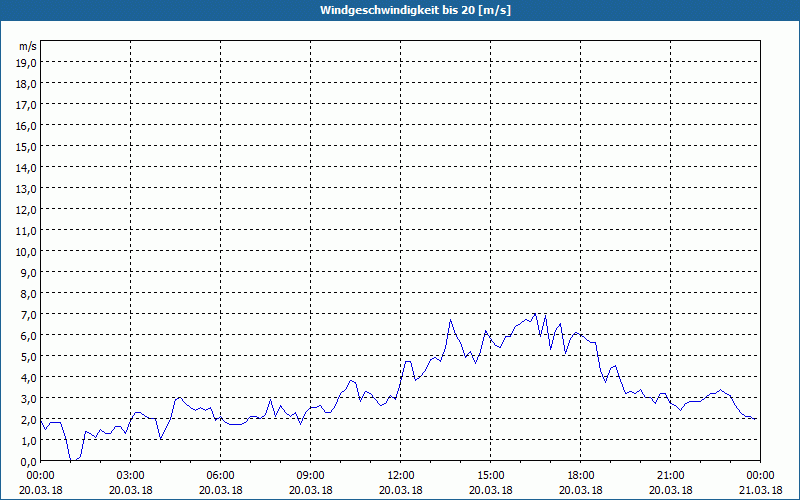Click the 10,0 y-axis value
The image size is (800, 500).
tap(27, 252)
